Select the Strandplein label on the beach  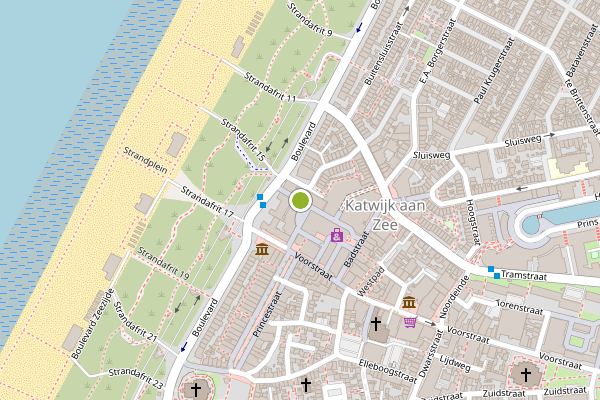(145, 160)
